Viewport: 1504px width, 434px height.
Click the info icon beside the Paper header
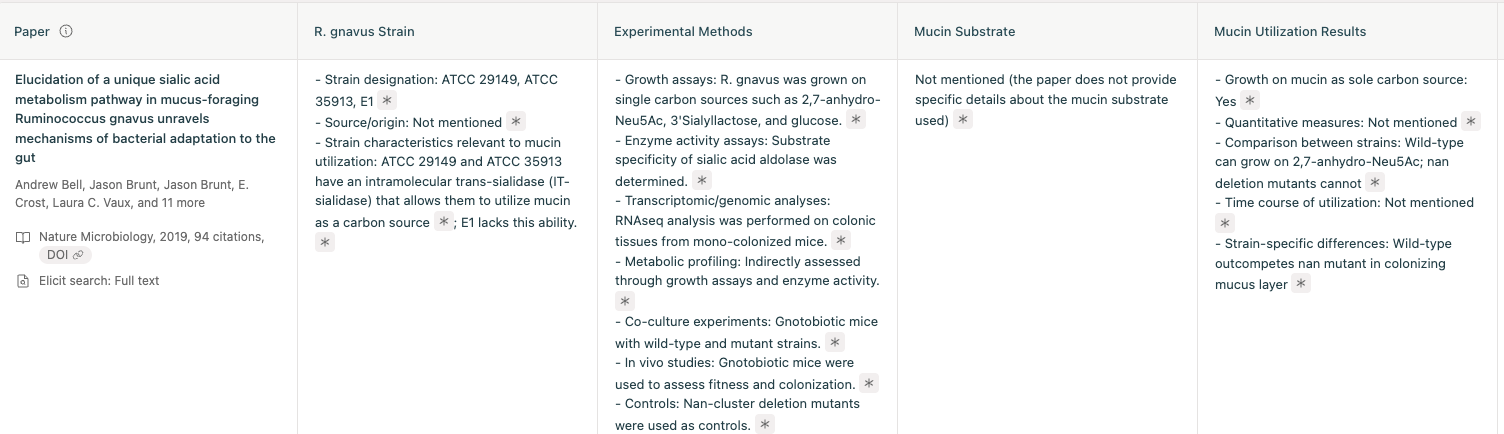66,31
